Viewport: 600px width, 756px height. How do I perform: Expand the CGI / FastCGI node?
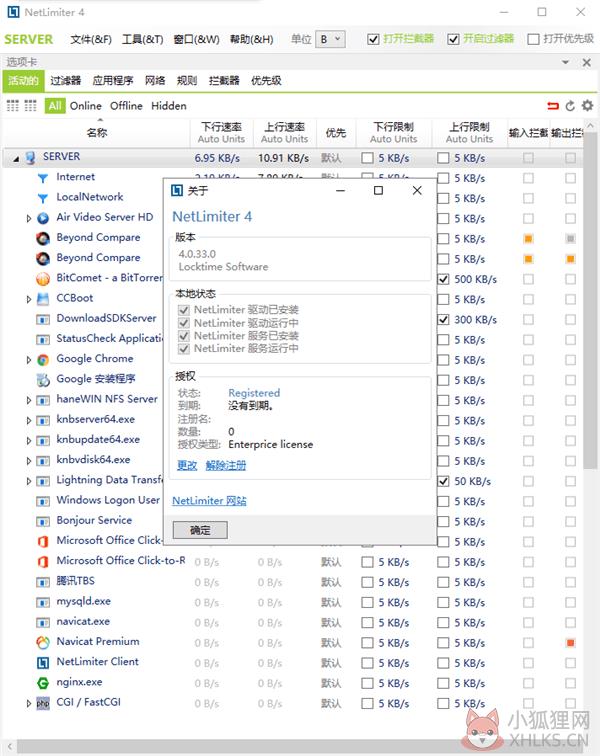pyautogui.click(x=28, y=703)
